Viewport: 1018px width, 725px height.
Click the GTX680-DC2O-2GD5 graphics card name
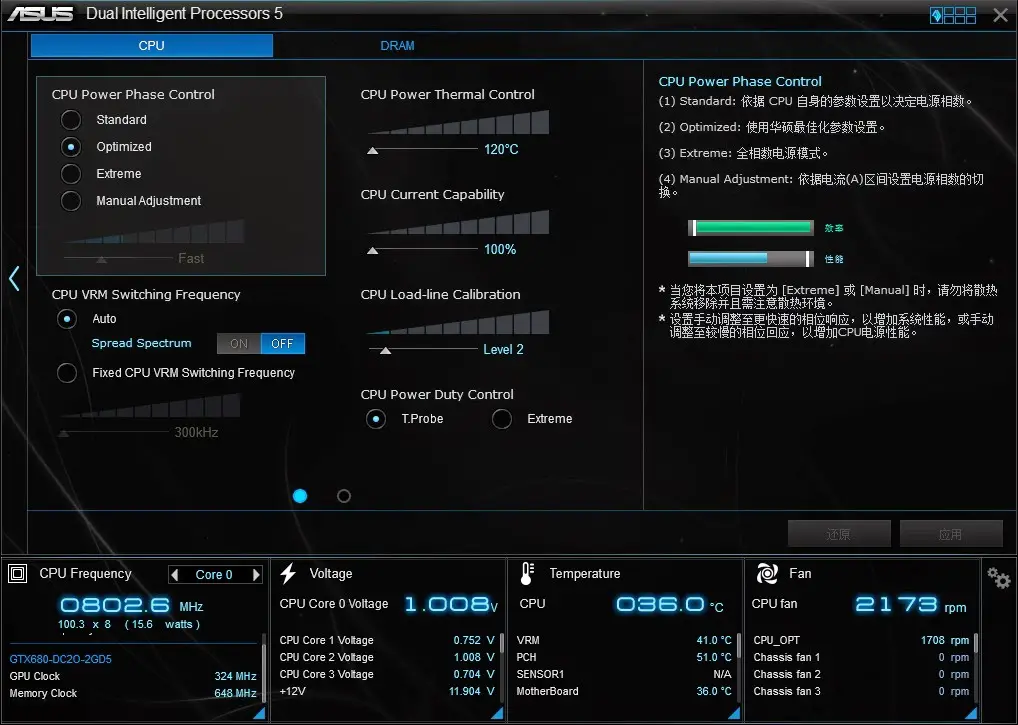point(60,659)
